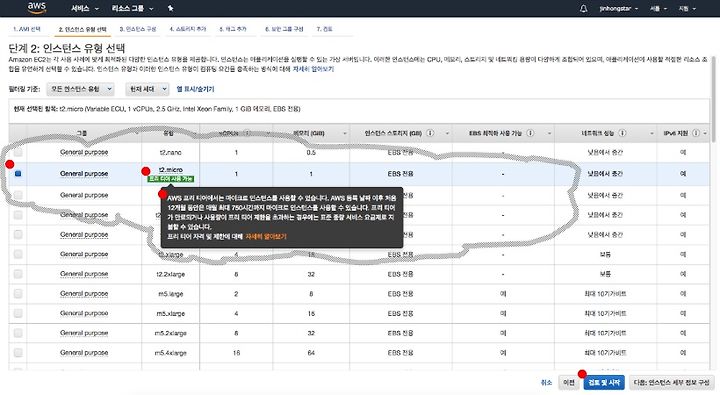Click 최대 10기가비트 in m5.large row

click(605, 293)
